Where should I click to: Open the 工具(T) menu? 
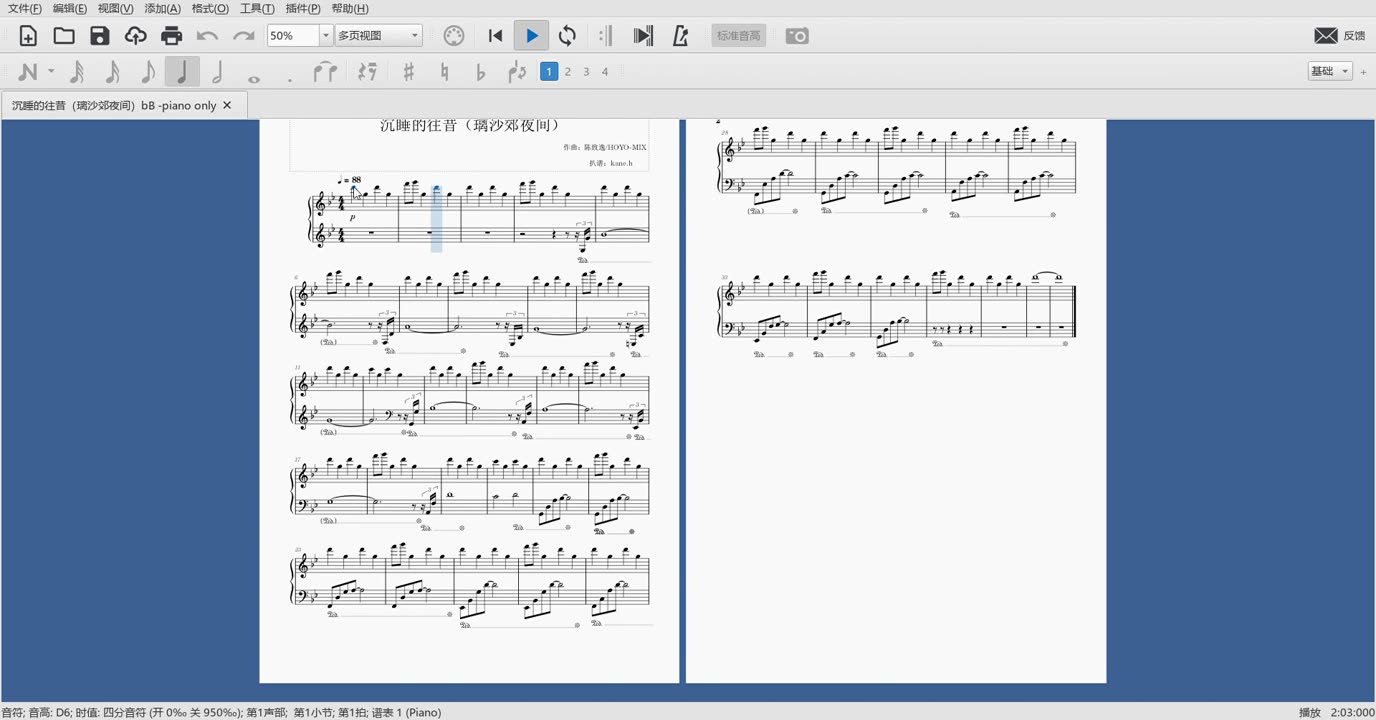click(x=256, y=8)
